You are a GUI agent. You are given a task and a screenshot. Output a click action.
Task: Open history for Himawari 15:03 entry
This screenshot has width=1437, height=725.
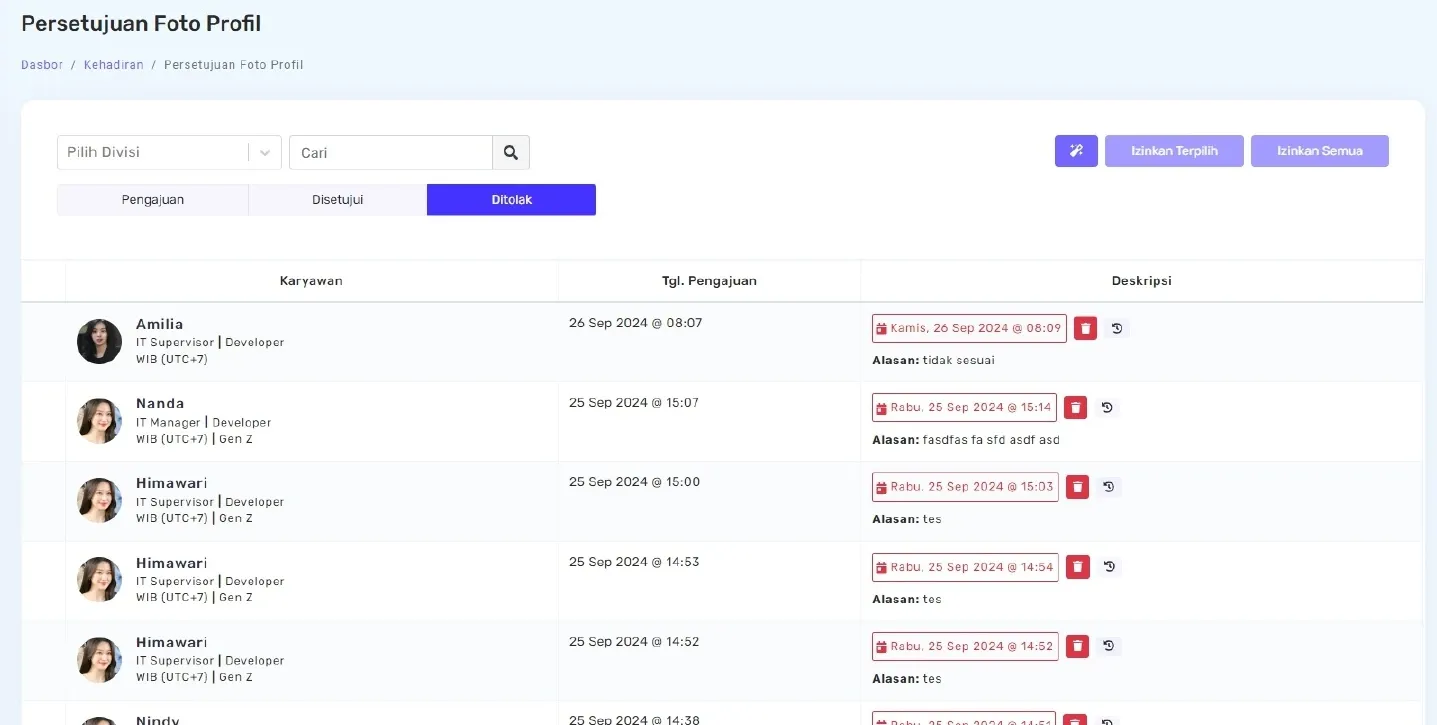1109,487
